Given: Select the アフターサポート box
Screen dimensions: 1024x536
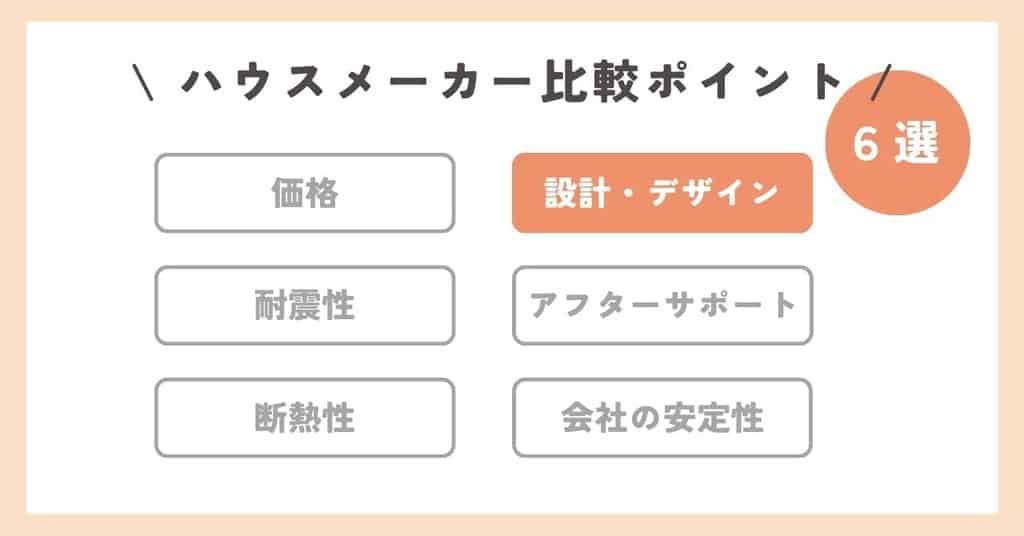Looking at the screenshot, I should click(662, 305).
